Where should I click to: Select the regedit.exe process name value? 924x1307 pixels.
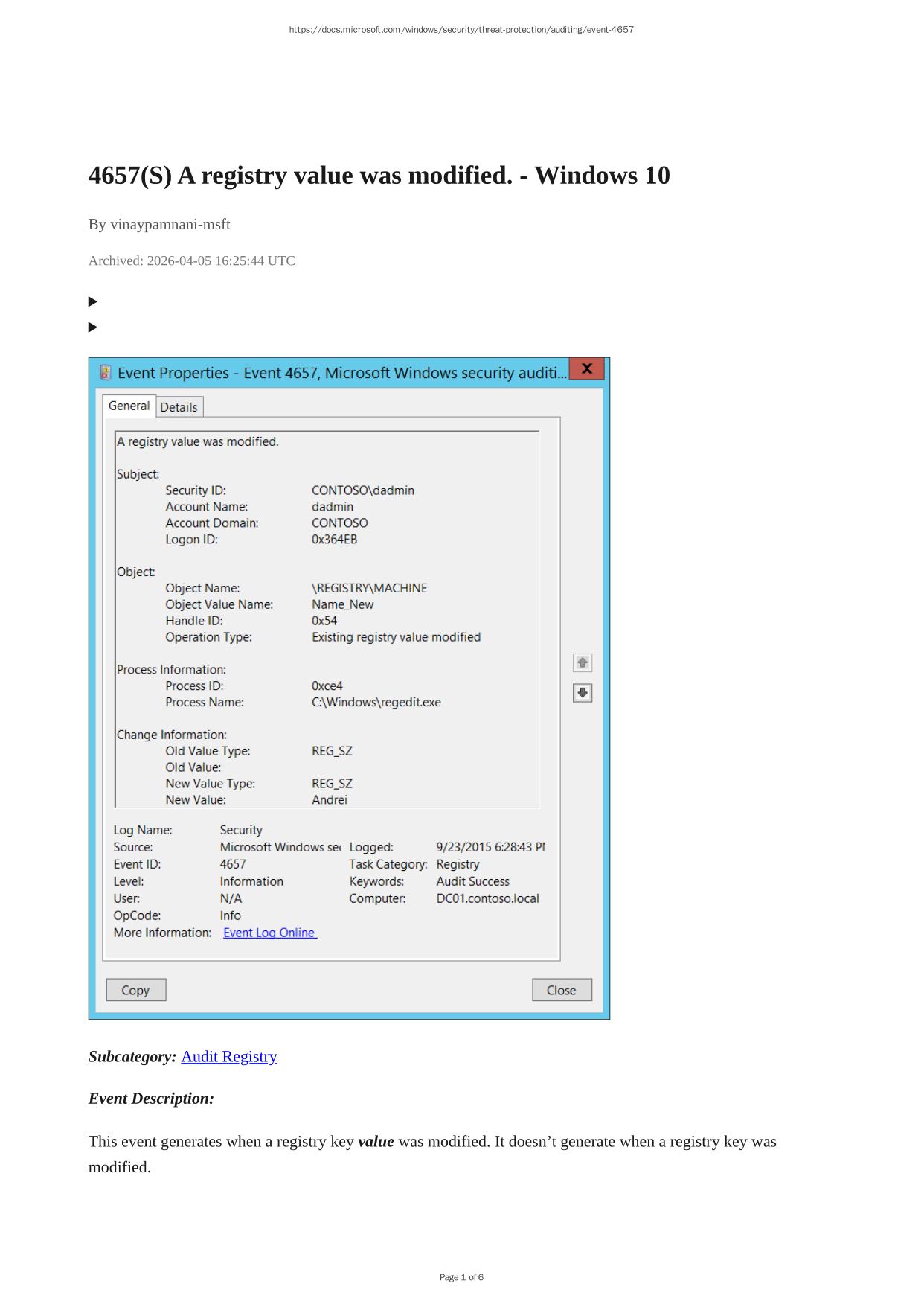pyautogui.click(x=376, y=702)
